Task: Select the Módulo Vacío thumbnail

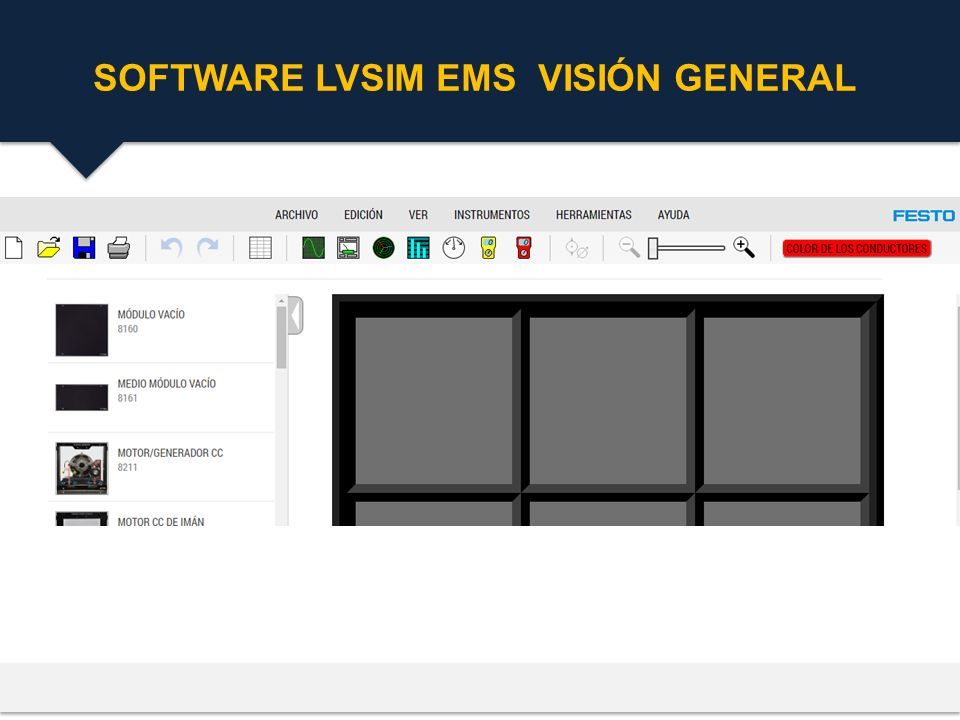Action: (x=82, y=330)
